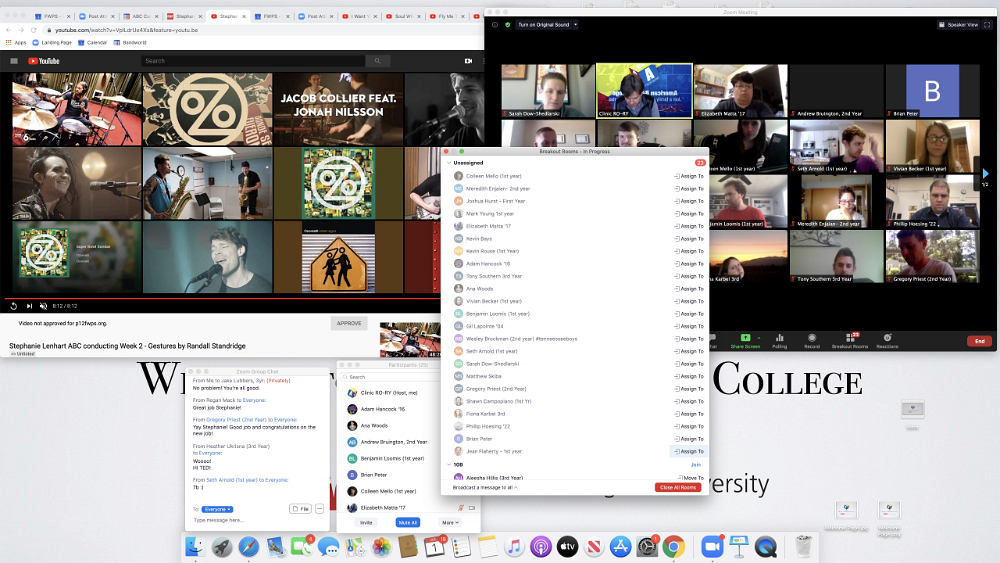Start recording with the Record button

point(812,340)
